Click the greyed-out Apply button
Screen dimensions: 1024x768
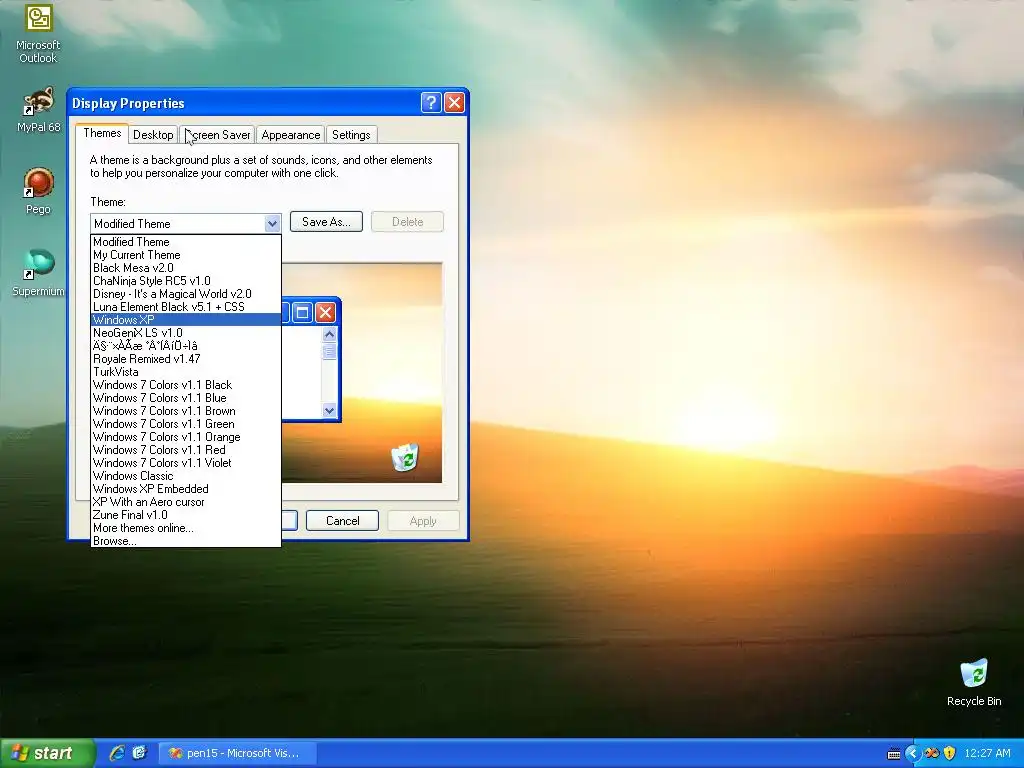[423, 520]
